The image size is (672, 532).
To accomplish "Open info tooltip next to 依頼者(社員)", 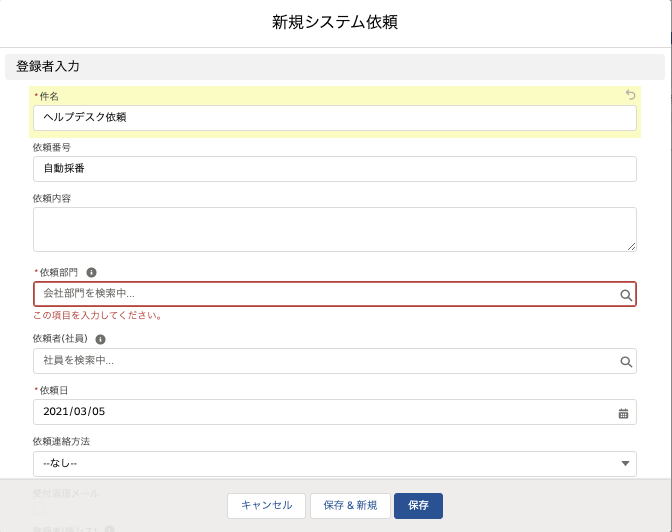I will click(100, 339).
